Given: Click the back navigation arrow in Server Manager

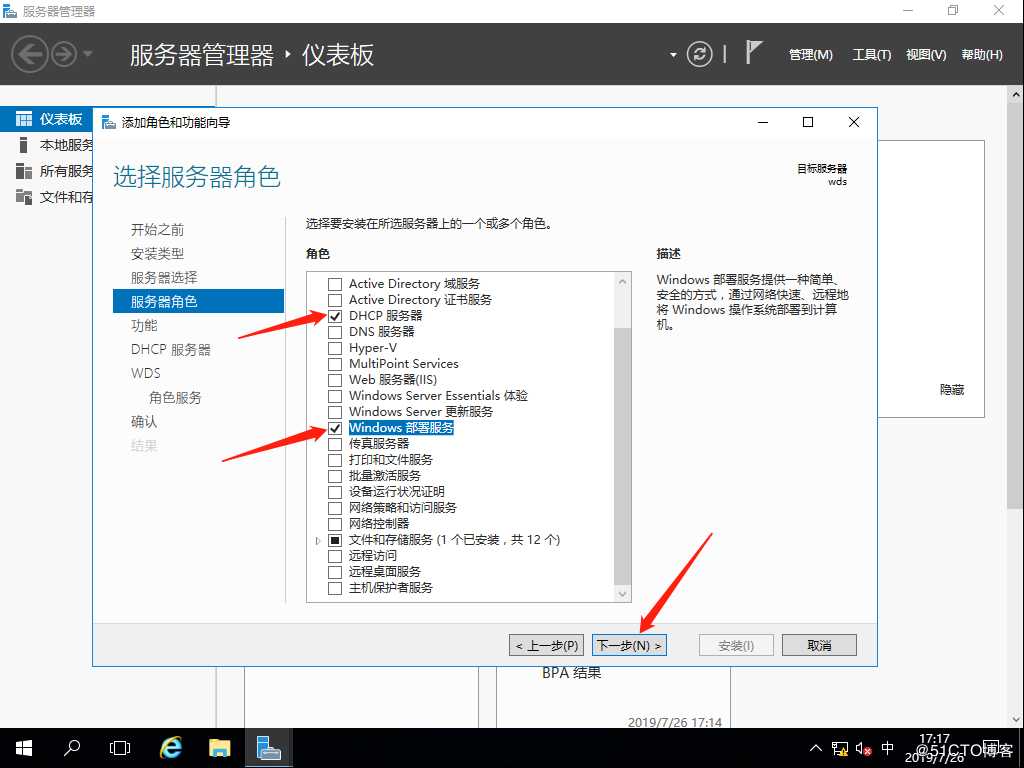Looking at the screenshot, I should [x=29, y=54].
